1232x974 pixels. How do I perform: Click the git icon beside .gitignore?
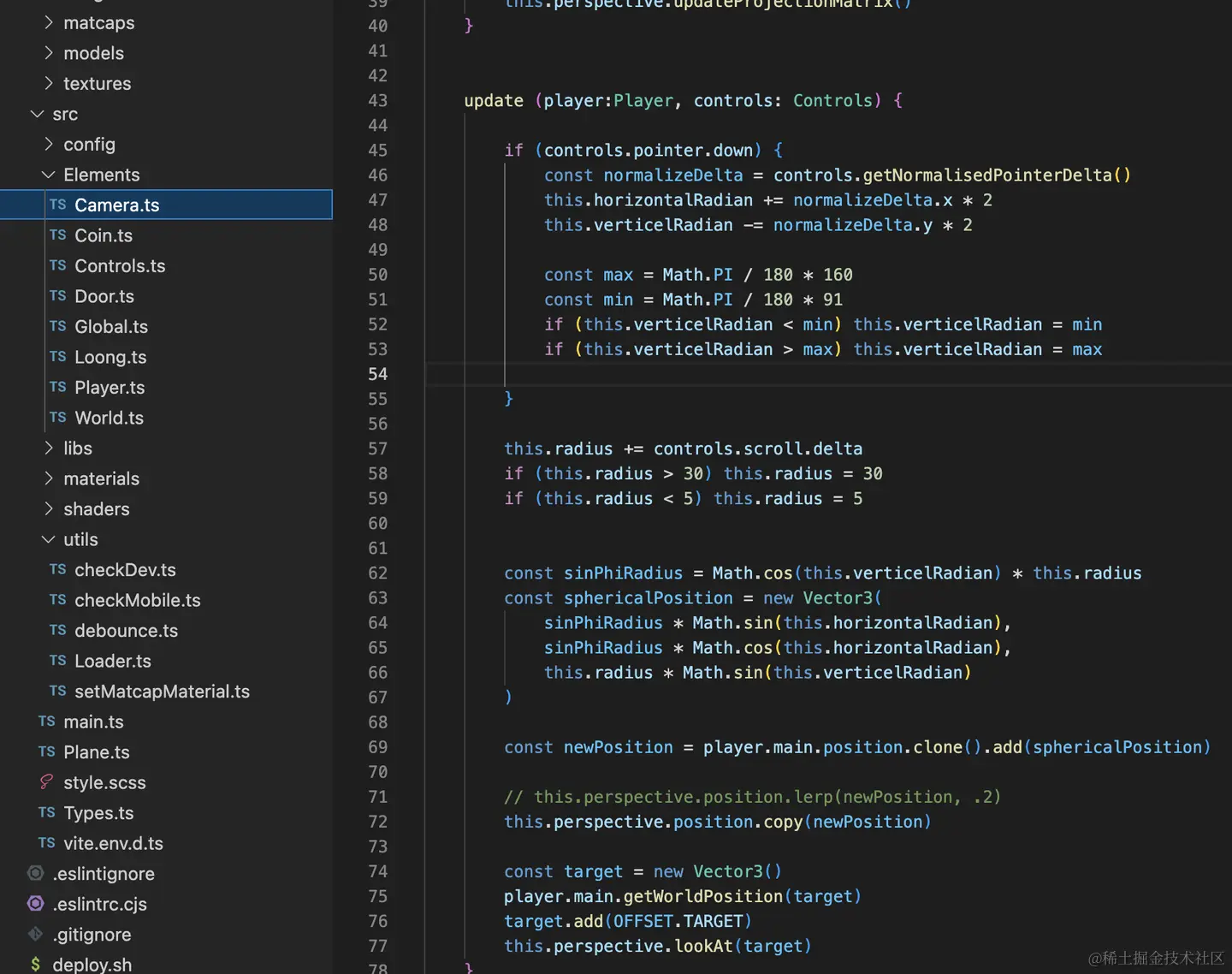(x=35, y=934)
